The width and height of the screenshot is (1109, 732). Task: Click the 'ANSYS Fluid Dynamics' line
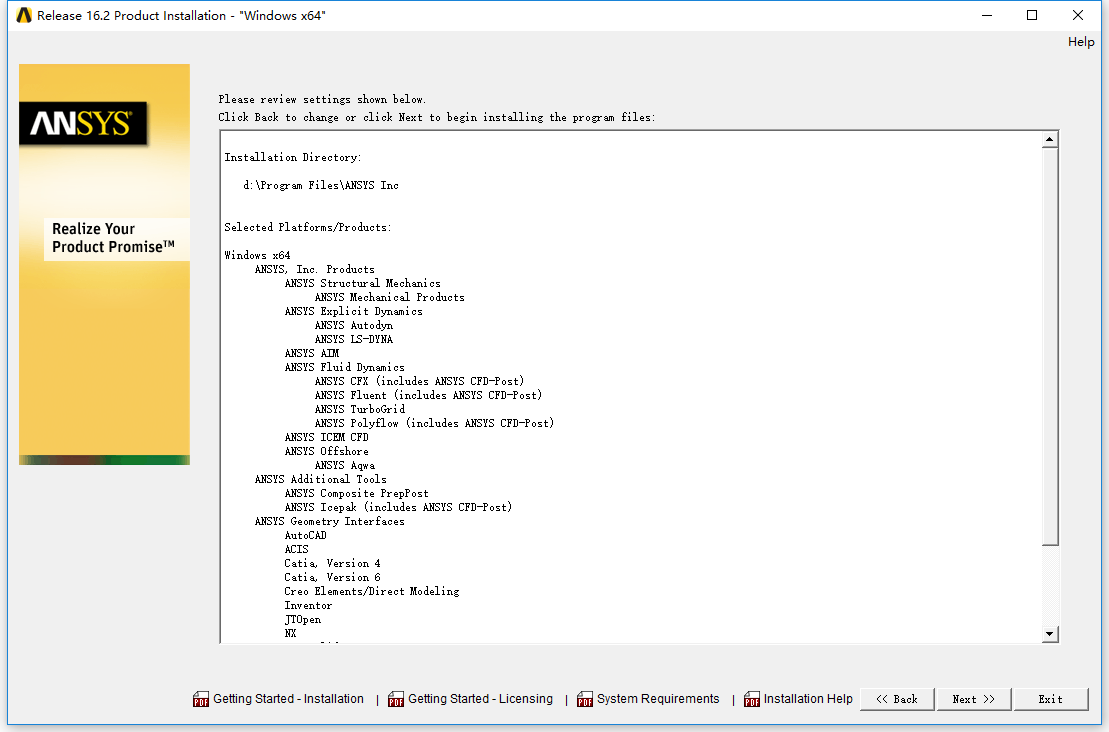[344, 368]
